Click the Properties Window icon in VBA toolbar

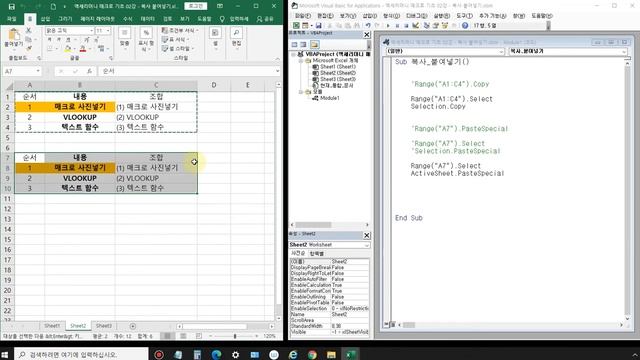436,25
